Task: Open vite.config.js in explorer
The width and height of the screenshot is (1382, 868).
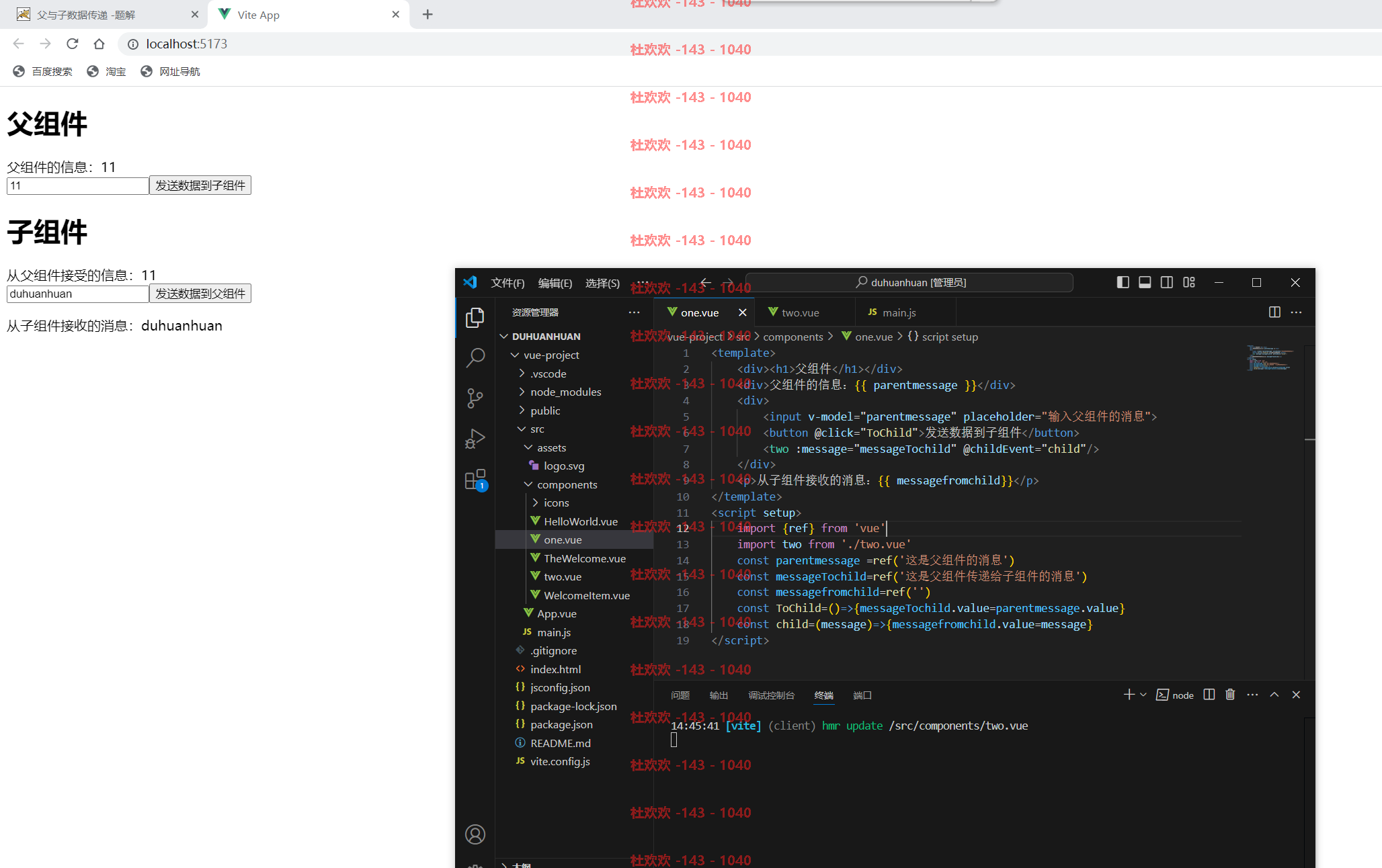Action: click(x=575, y=761)
